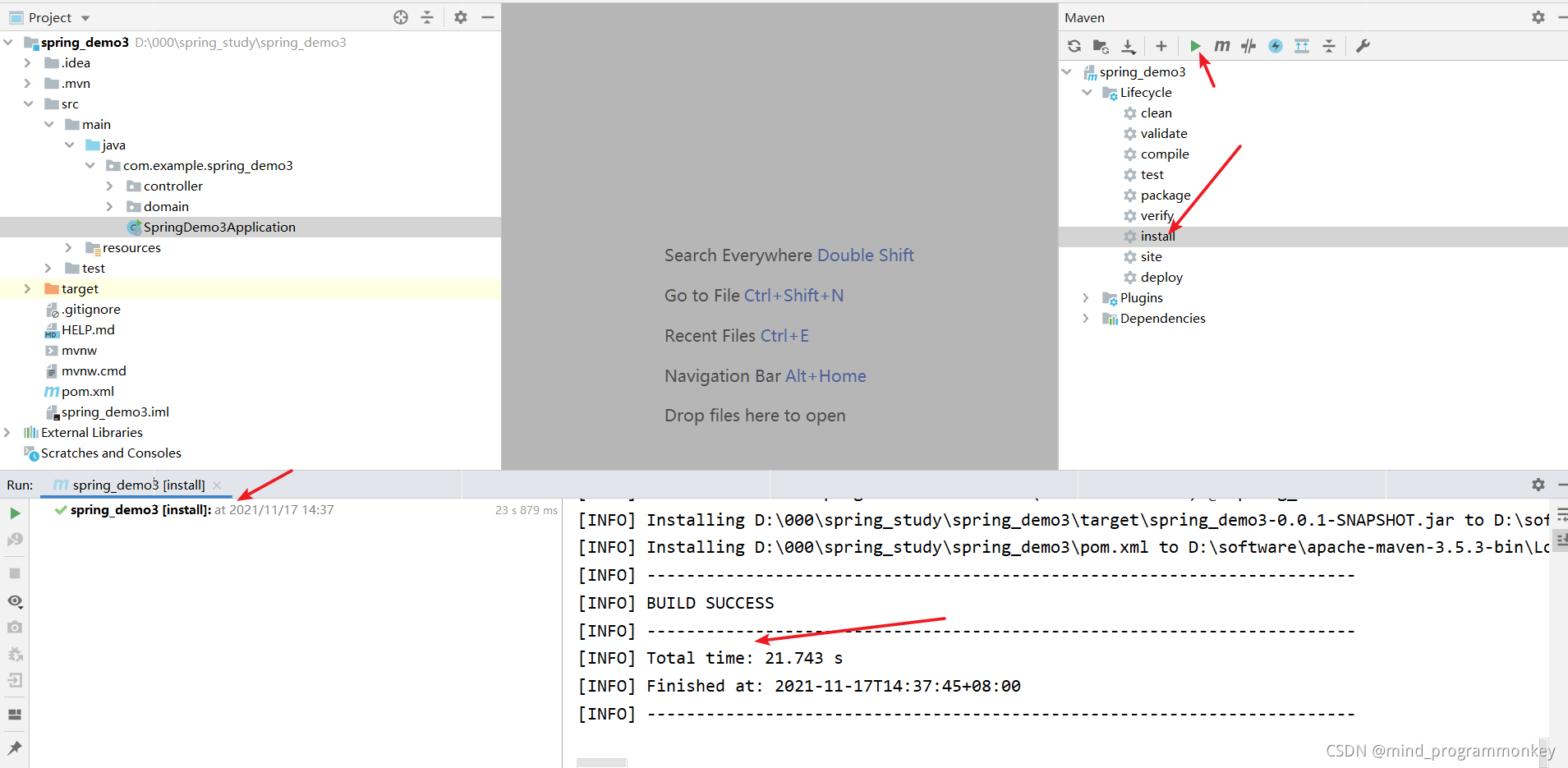
Task: Open Project view dropdown
Action: tap(85, 18)
